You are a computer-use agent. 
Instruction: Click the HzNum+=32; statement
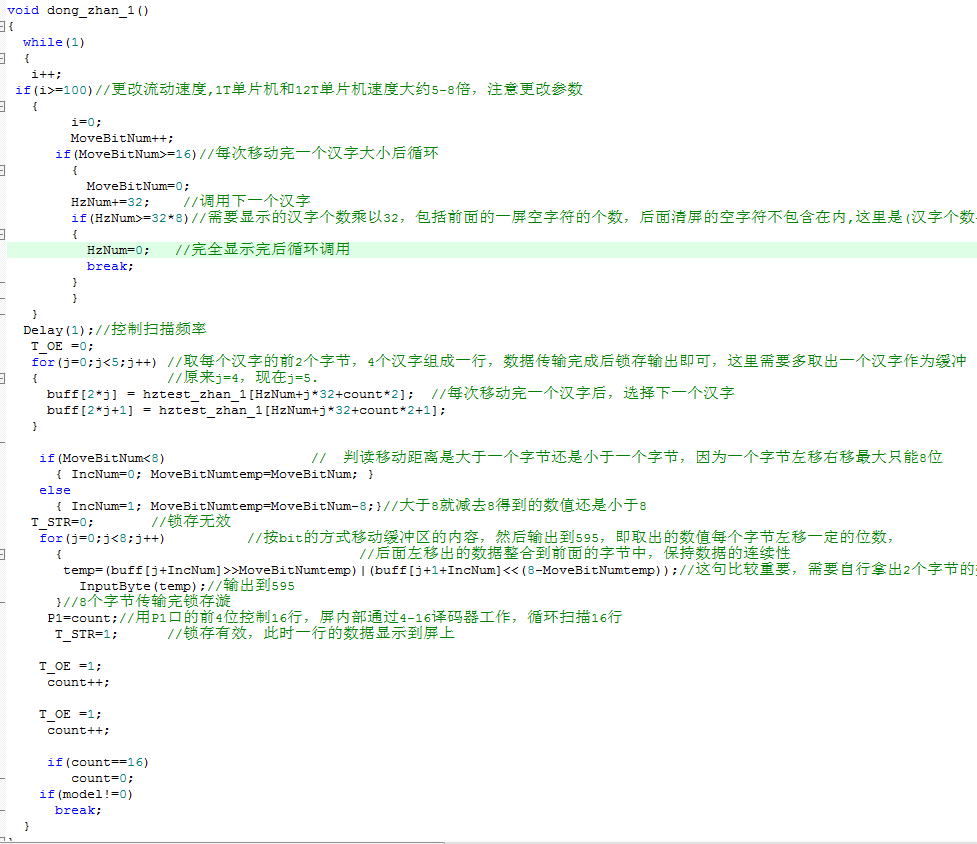(110, 202)
